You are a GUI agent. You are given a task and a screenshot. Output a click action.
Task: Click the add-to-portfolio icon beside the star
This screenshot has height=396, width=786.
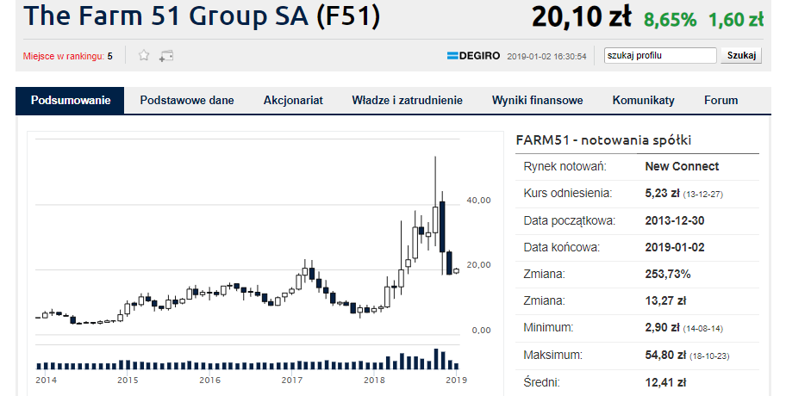pyautogui.click(x=166, y=56)
